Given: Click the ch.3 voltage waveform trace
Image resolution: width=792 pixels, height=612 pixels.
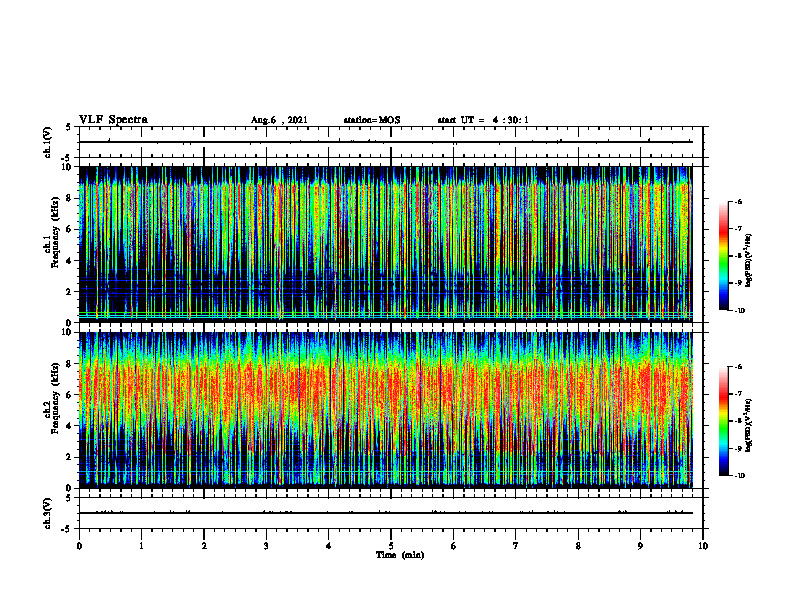Looking at the screenshot, I should (385, 513).
